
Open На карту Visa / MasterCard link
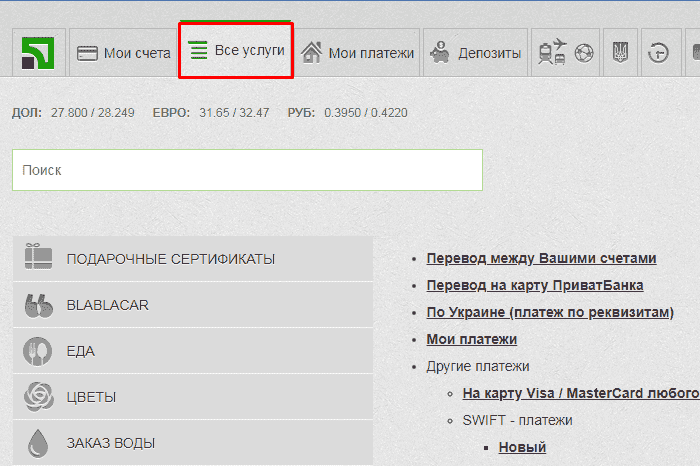click(x=579, y=393)
